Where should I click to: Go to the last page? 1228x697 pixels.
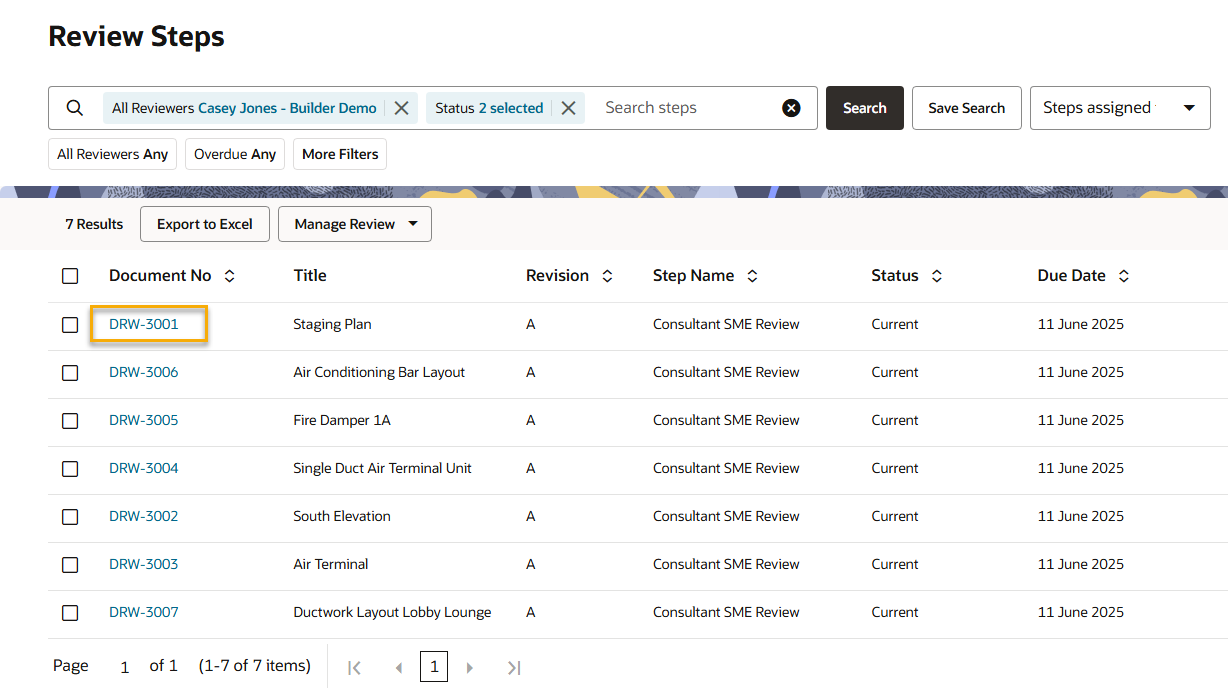tap(514, 667)
